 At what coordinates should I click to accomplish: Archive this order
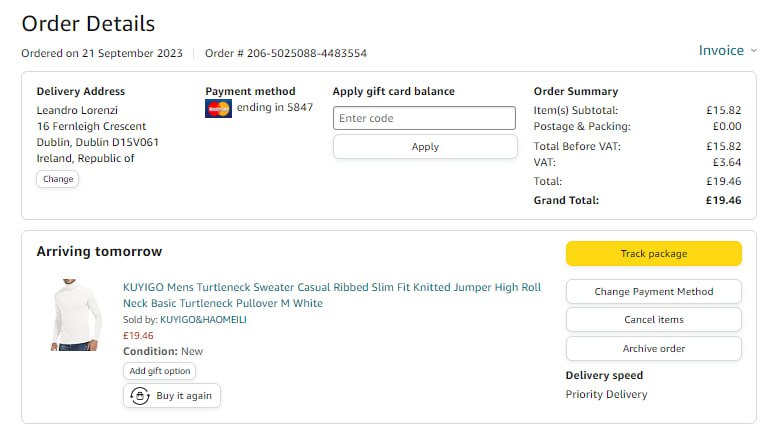[653, 349]
